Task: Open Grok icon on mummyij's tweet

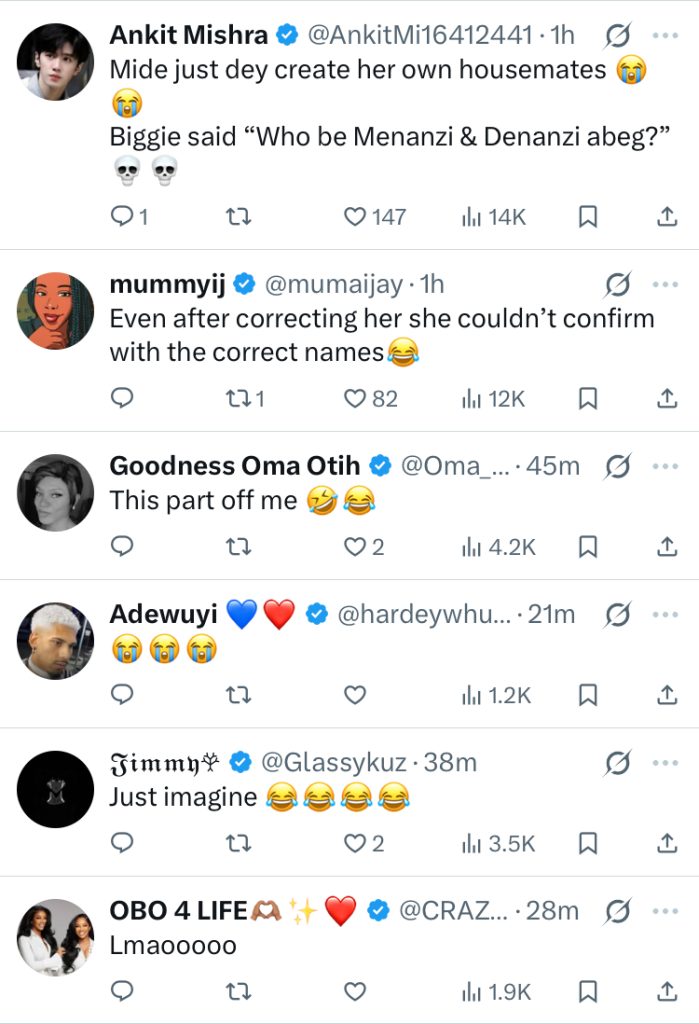Action: pos(618,285)
